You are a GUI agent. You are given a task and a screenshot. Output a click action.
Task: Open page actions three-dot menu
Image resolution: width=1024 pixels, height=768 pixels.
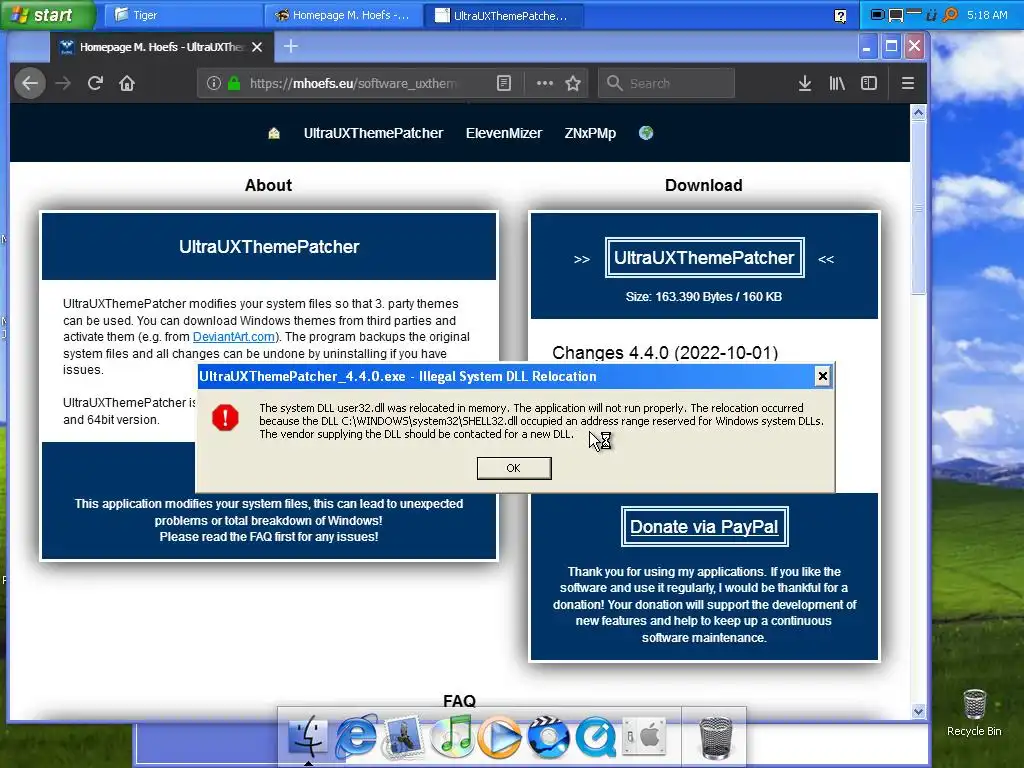(545, 83)
